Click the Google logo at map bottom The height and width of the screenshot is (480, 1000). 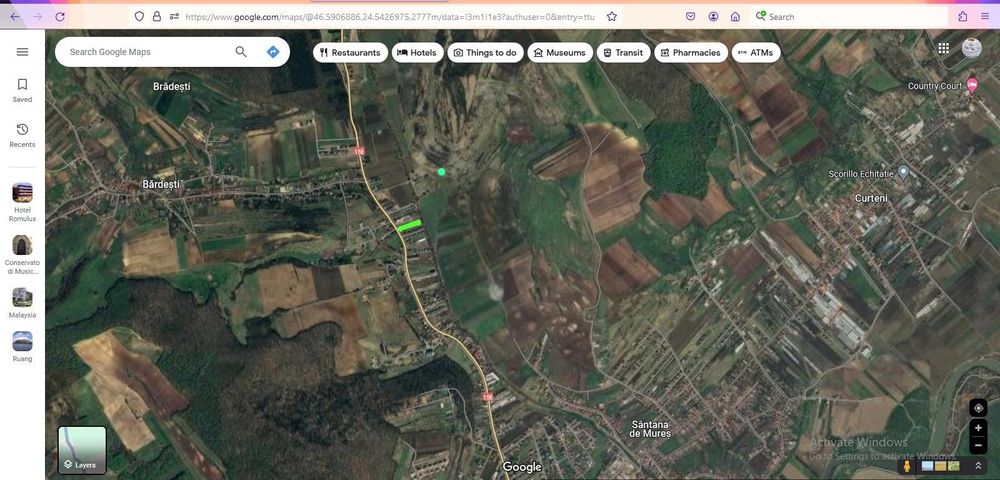pos(522,467)
